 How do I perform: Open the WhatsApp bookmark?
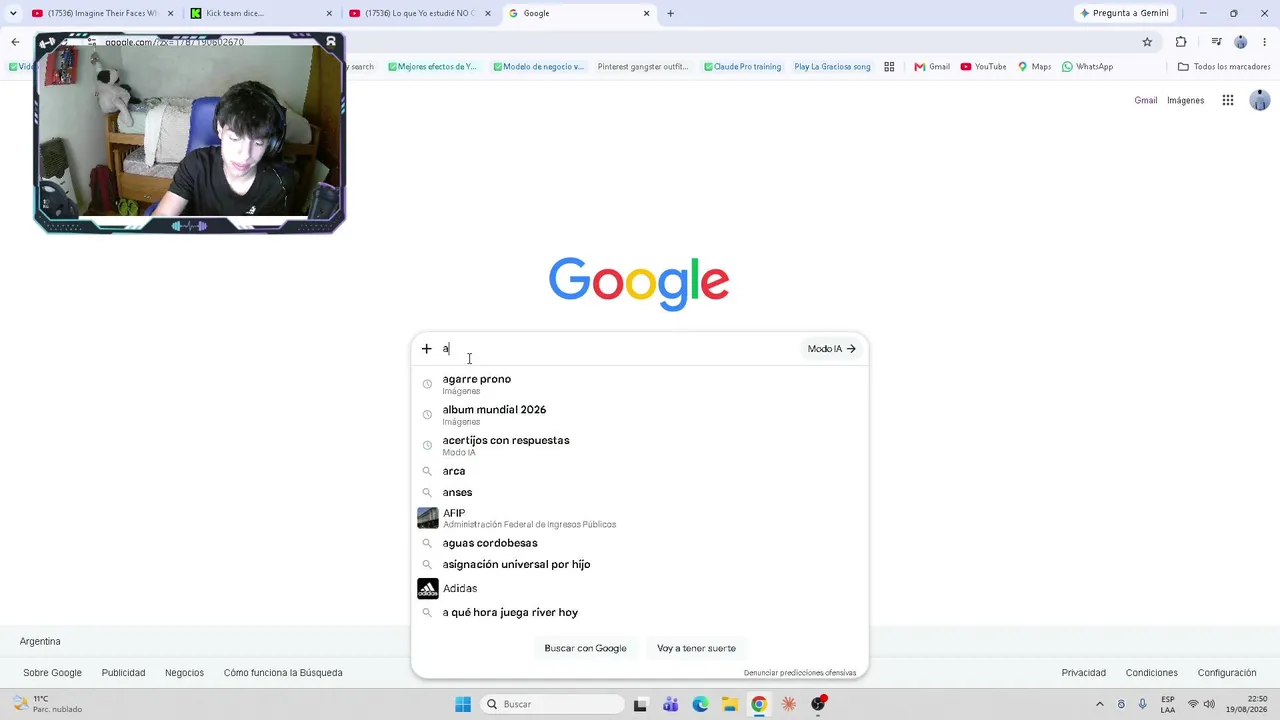1087,67
